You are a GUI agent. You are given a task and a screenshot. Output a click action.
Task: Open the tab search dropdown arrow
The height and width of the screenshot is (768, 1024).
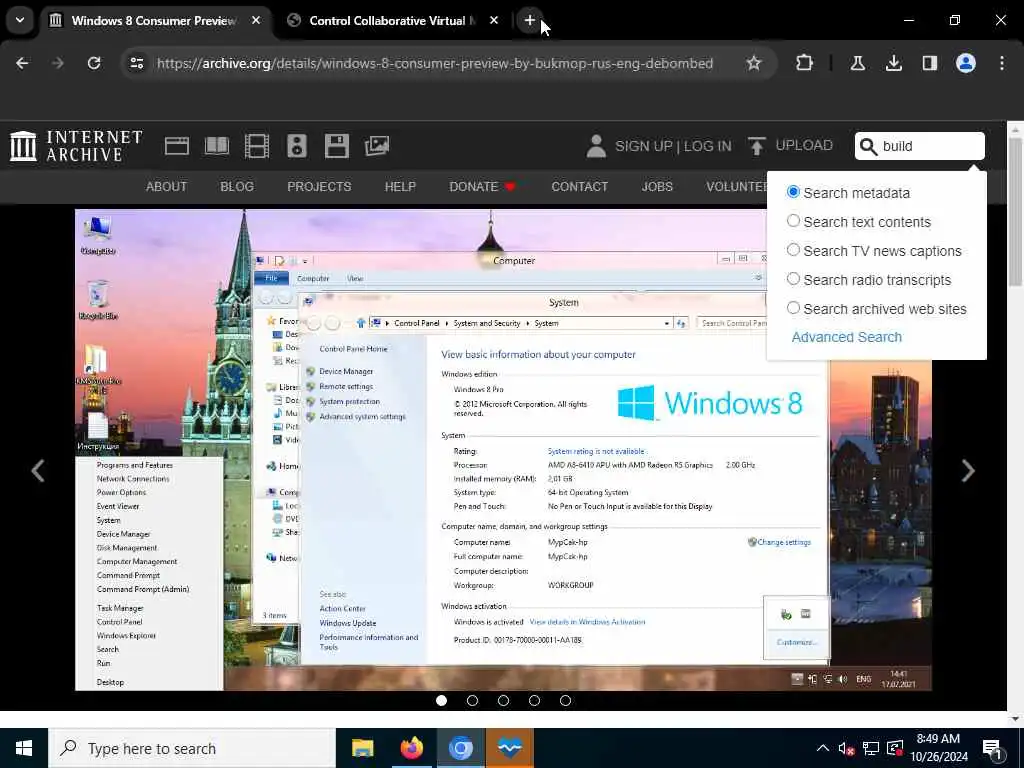[x=20, y=20]
